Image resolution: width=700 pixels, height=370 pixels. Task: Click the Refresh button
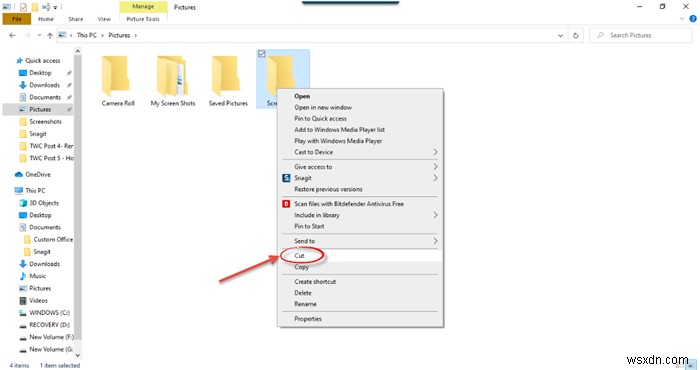575,36
